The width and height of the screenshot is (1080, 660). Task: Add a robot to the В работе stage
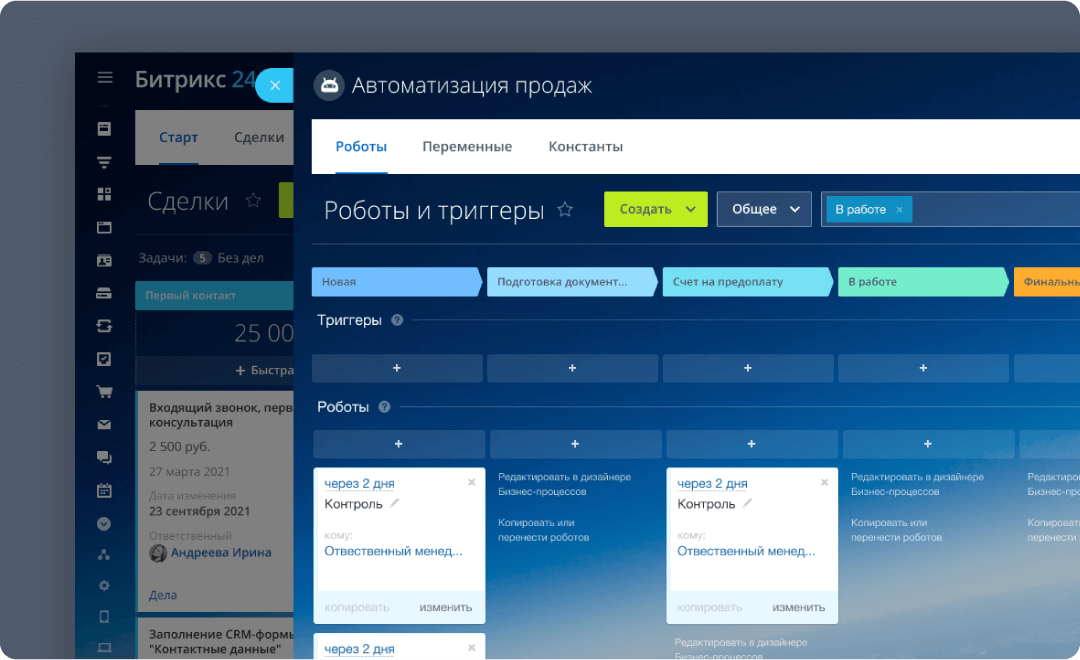click(928, 444)
